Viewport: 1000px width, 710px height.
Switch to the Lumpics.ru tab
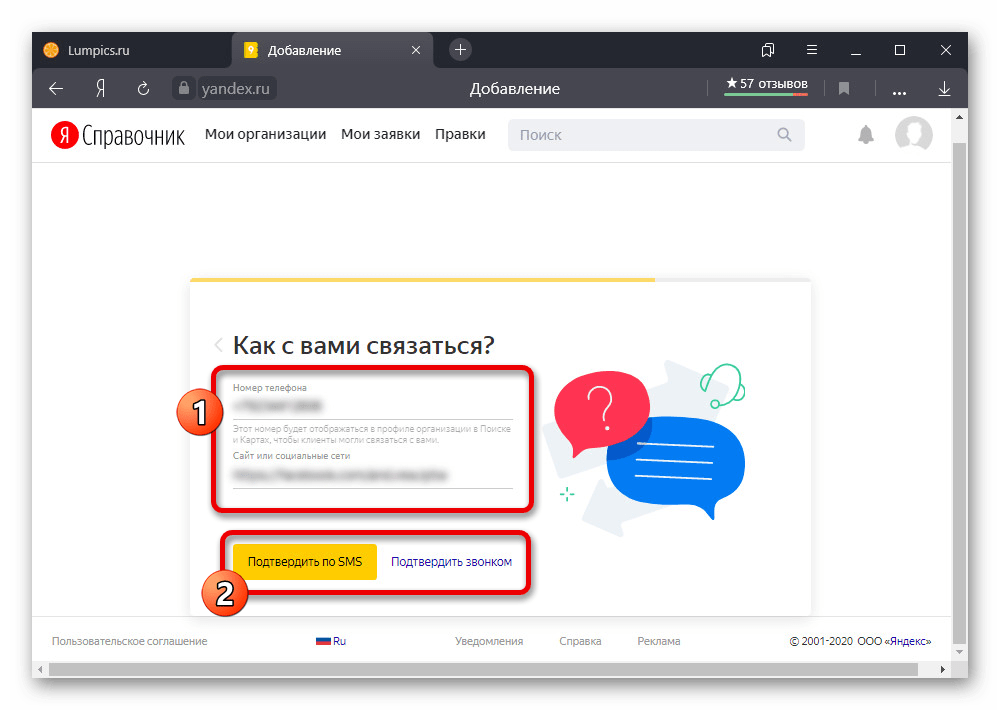98,50
